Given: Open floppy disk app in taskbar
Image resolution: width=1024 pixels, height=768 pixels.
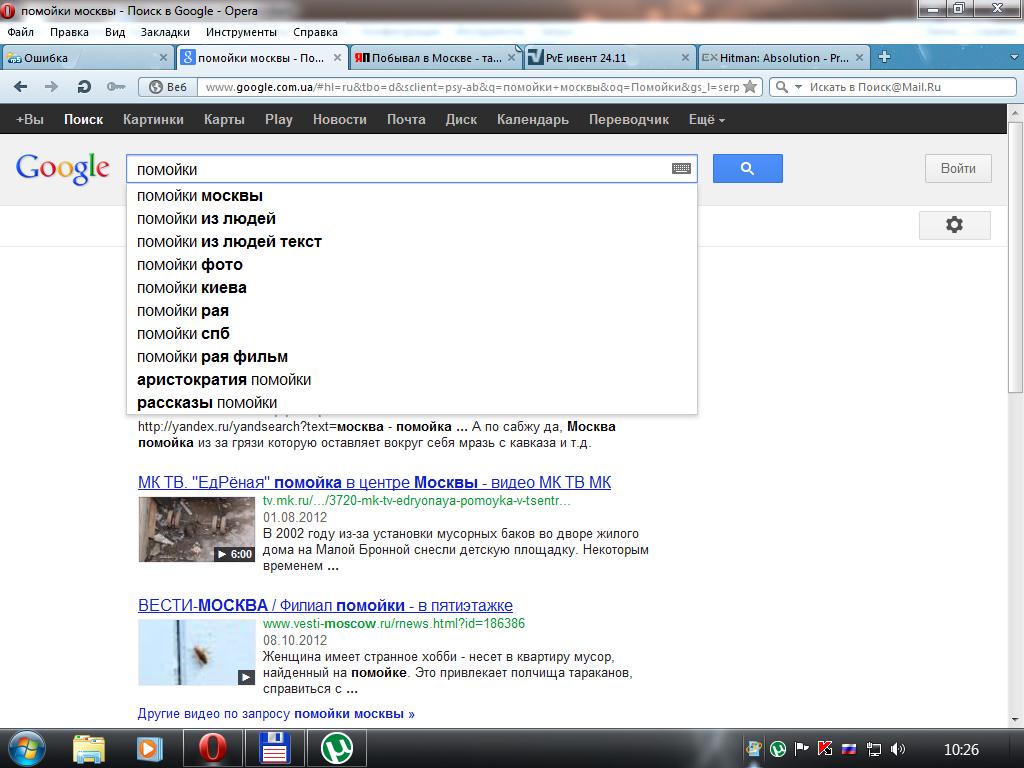Looking at the screenshot, I should coord(275,749).
